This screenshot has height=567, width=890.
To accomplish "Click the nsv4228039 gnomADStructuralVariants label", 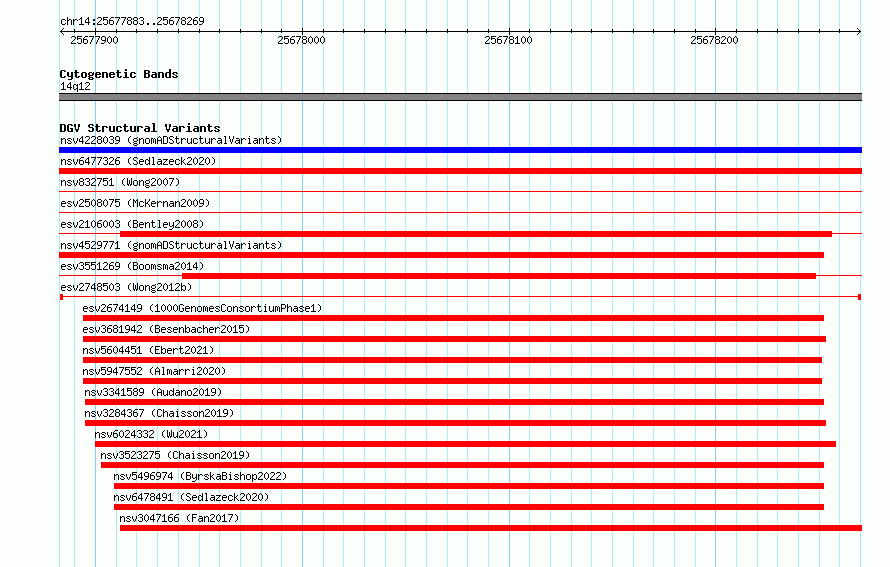I will [171, 140].
